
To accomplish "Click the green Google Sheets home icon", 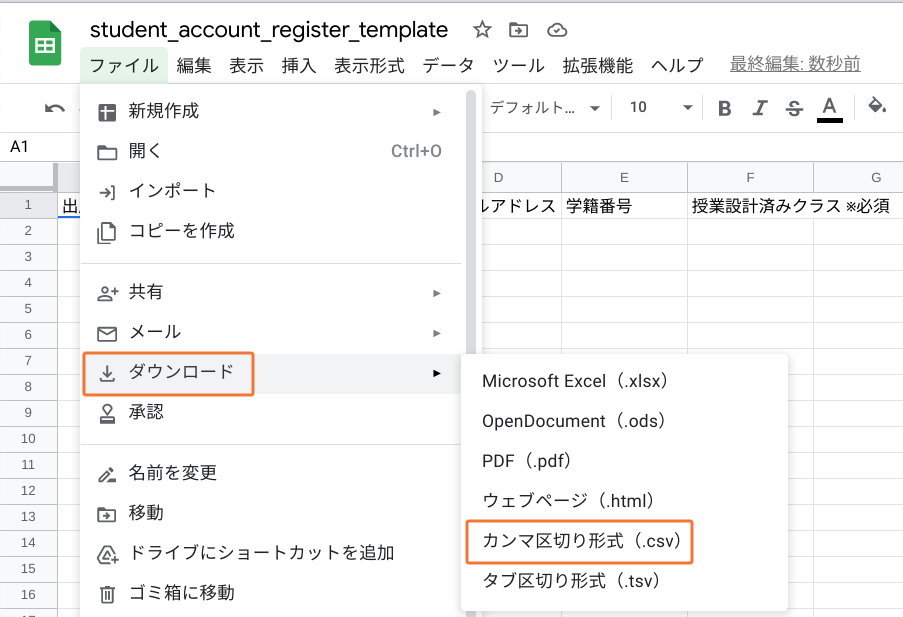I will point(45,46).
